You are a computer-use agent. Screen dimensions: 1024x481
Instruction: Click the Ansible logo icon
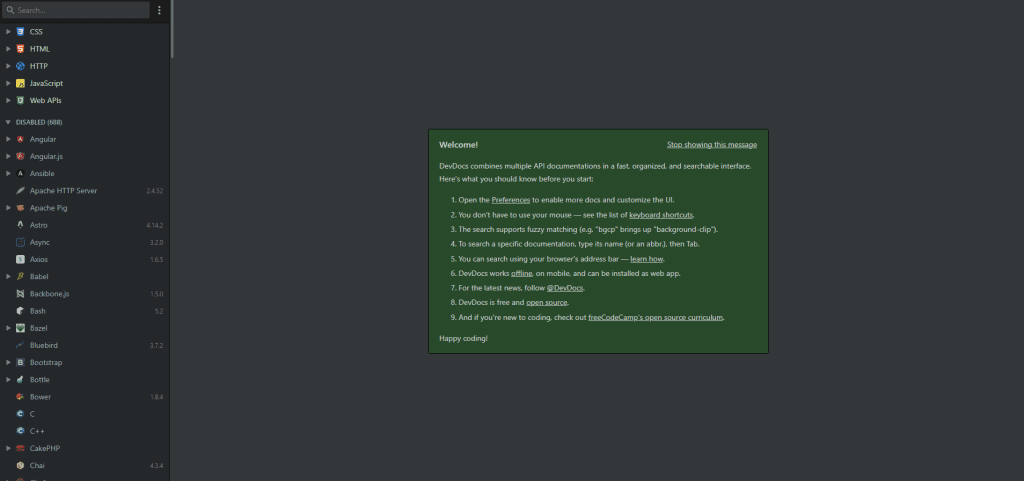pos(20,174)
